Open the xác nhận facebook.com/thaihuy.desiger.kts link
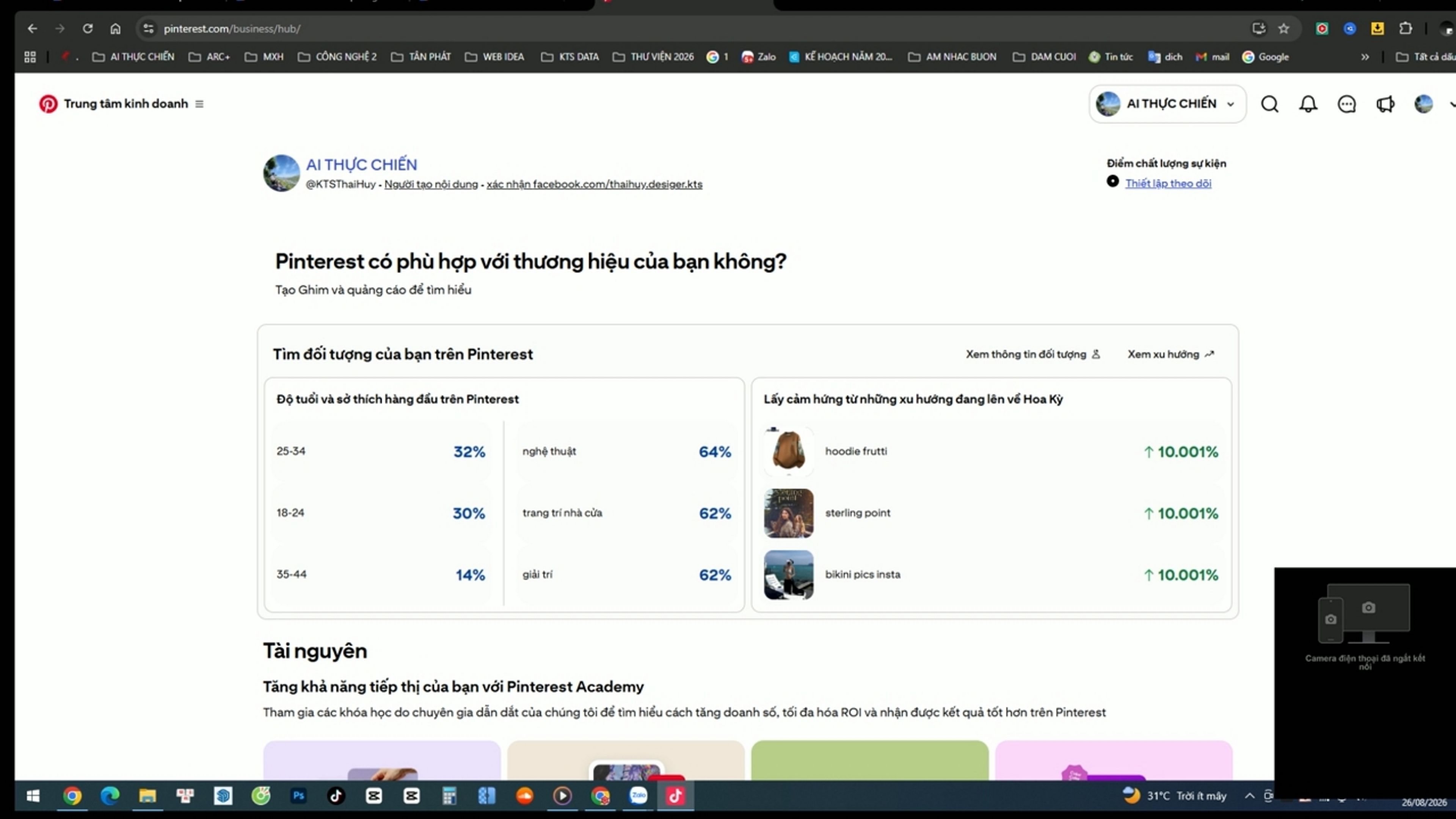This screenshot has height=819, width=1456. point(595,184)
